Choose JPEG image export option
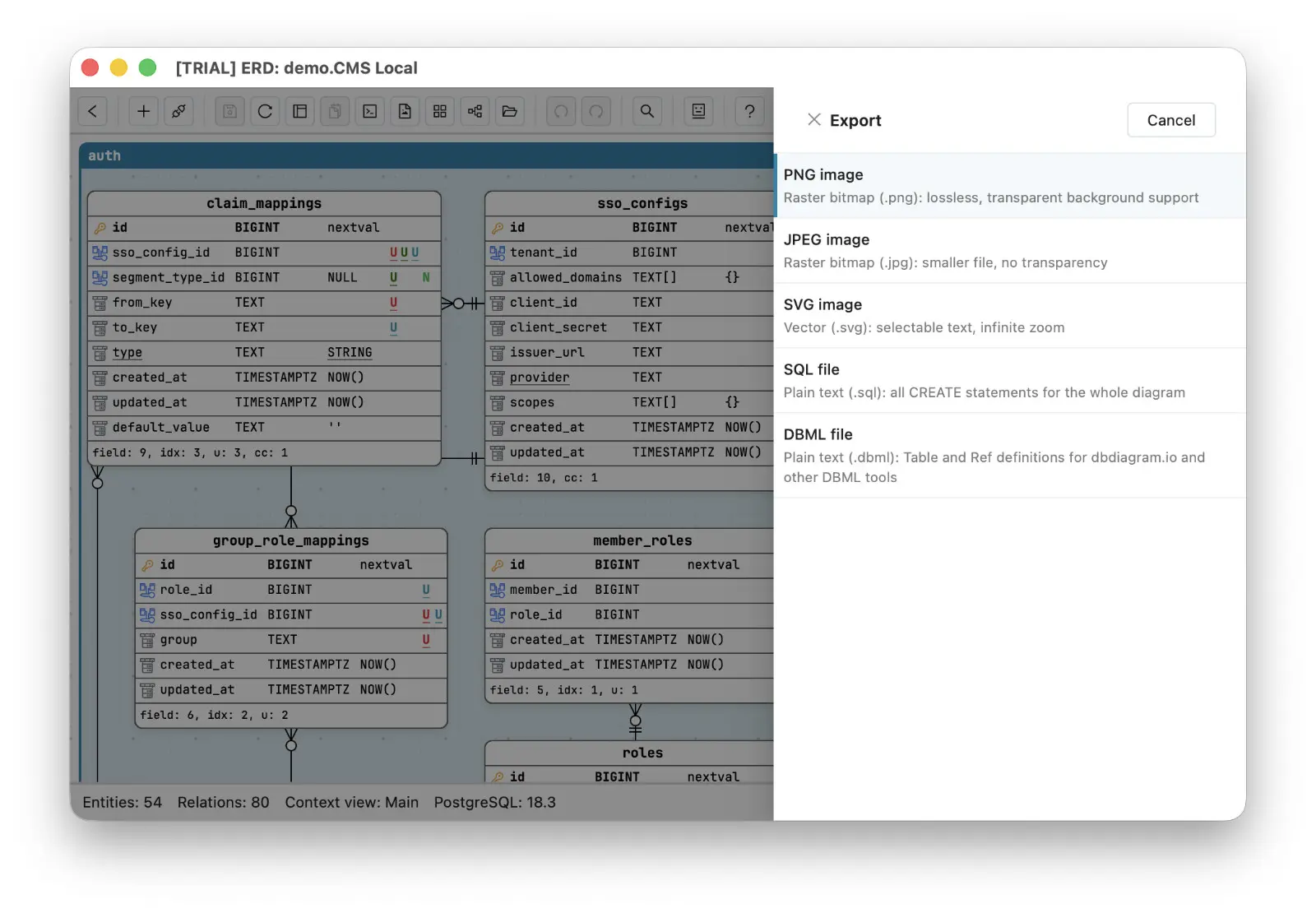1316x913 pixels. (x=1010, y=251)
